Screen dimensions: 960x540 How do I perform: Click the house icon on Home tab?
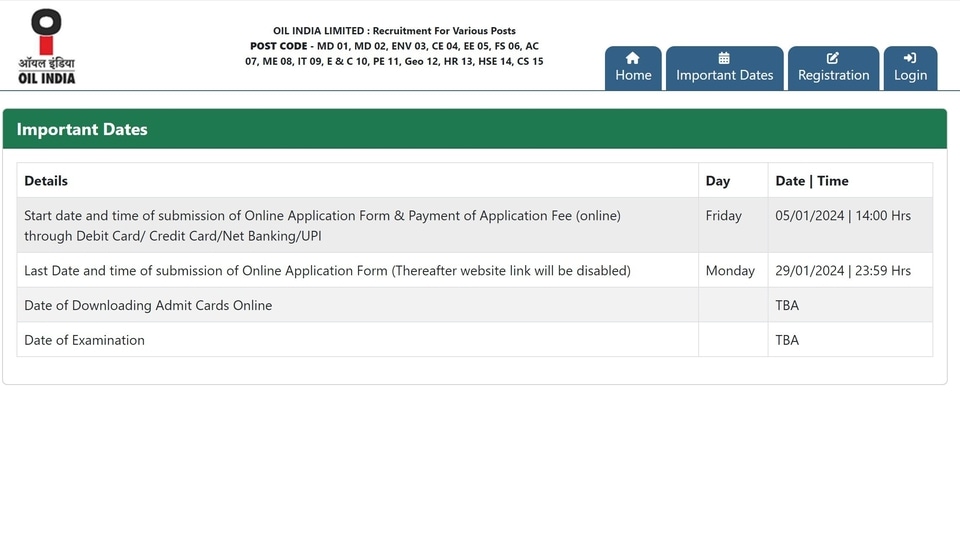[632, 58]
